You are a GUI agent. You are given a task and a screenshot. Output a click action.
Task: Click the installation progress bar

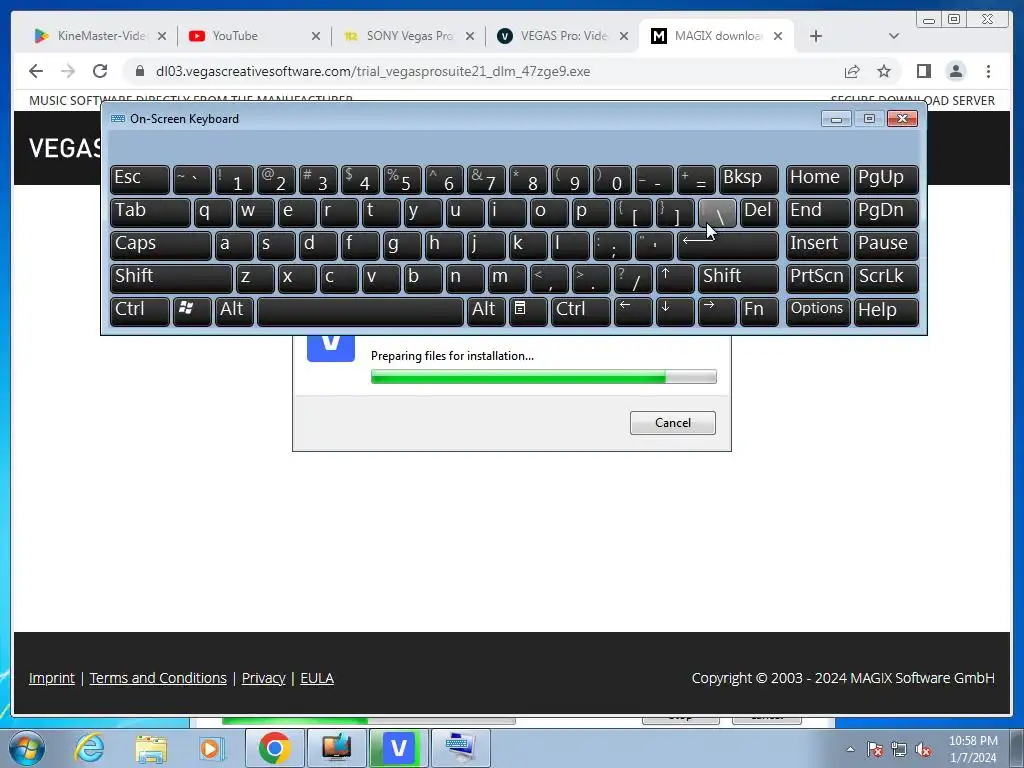[x=543, y=377]
